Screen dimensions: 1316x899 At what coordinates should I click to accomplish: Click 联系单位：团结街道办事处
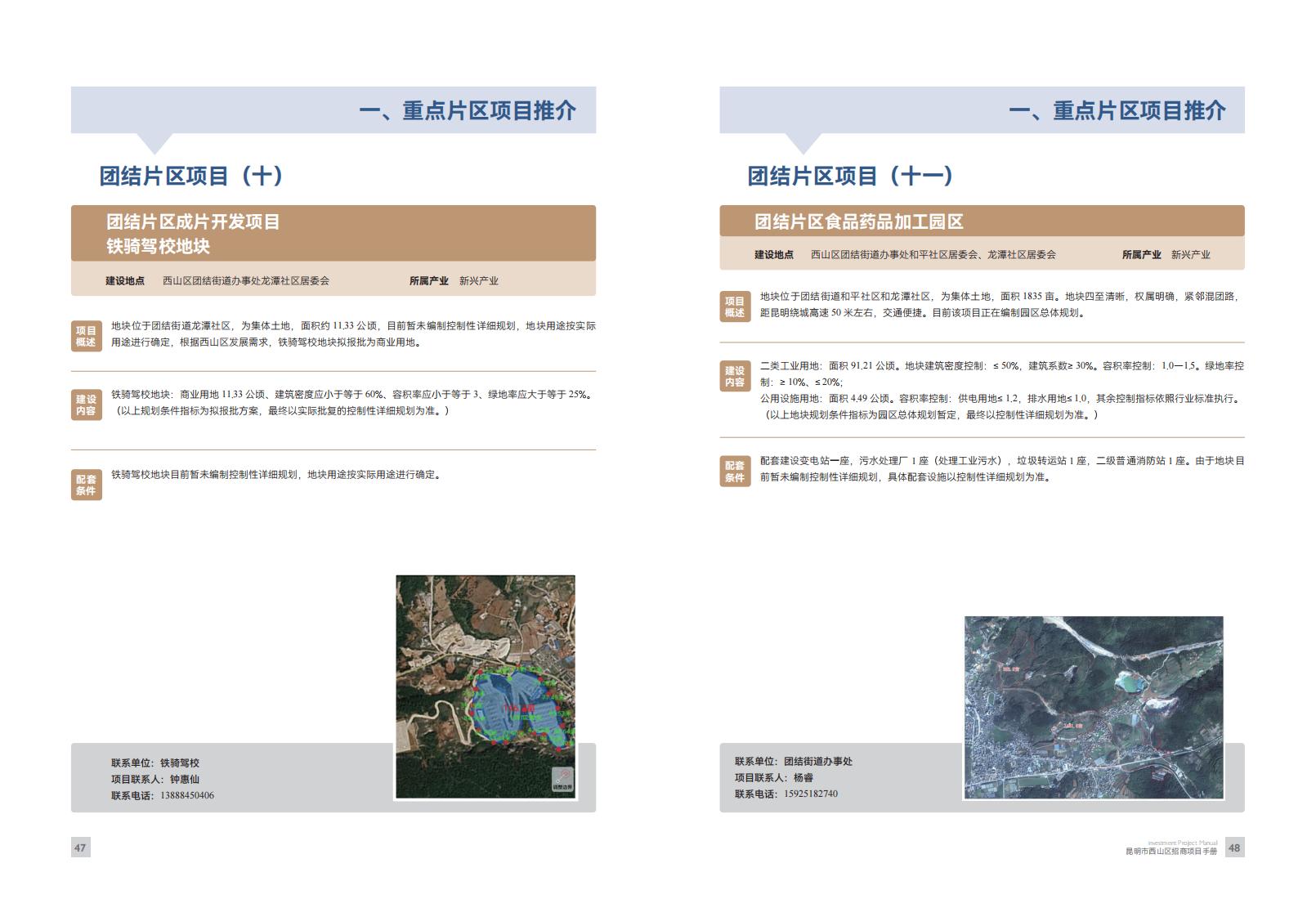(x=794, y=761)
